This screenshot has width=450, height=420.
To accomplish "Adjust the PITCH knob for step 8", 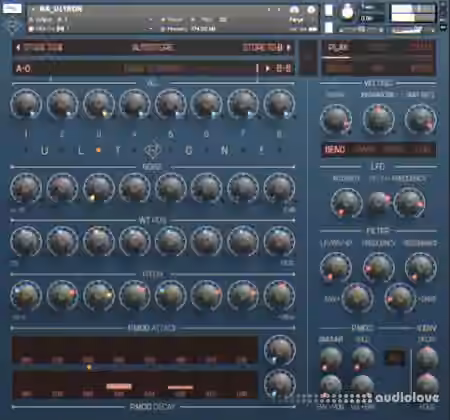I will pyautogui.click(x=279, y=296).
